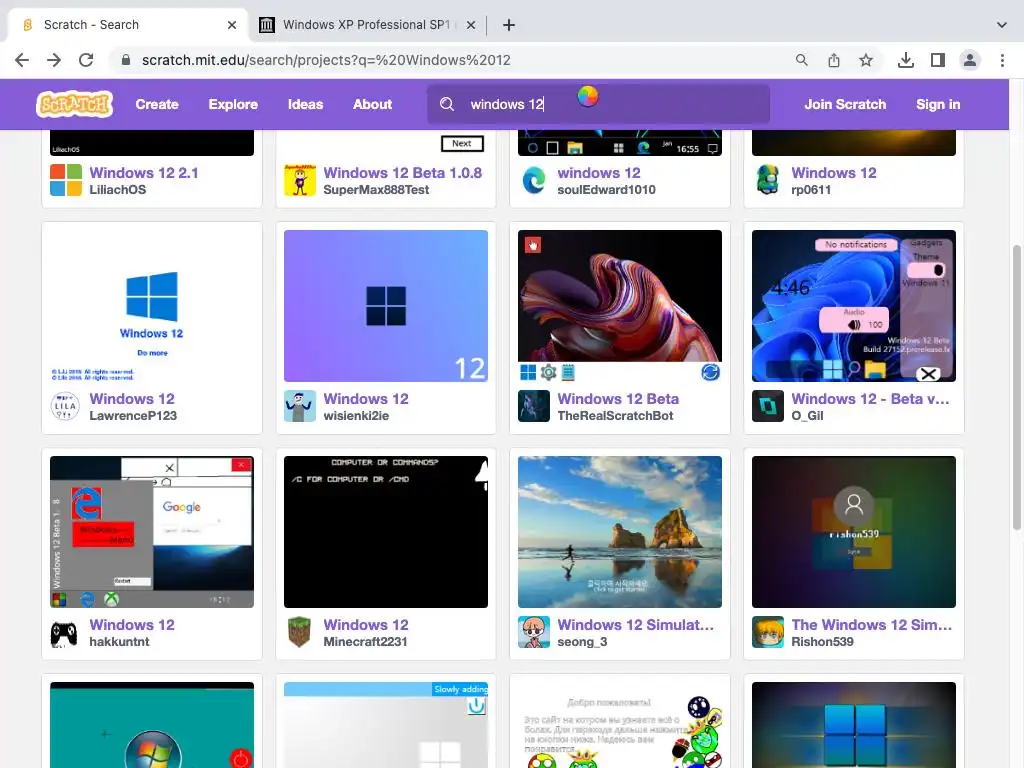Open the browser downloads icon
Viewport: 1024px width, 768px height.
coord(906,60)
